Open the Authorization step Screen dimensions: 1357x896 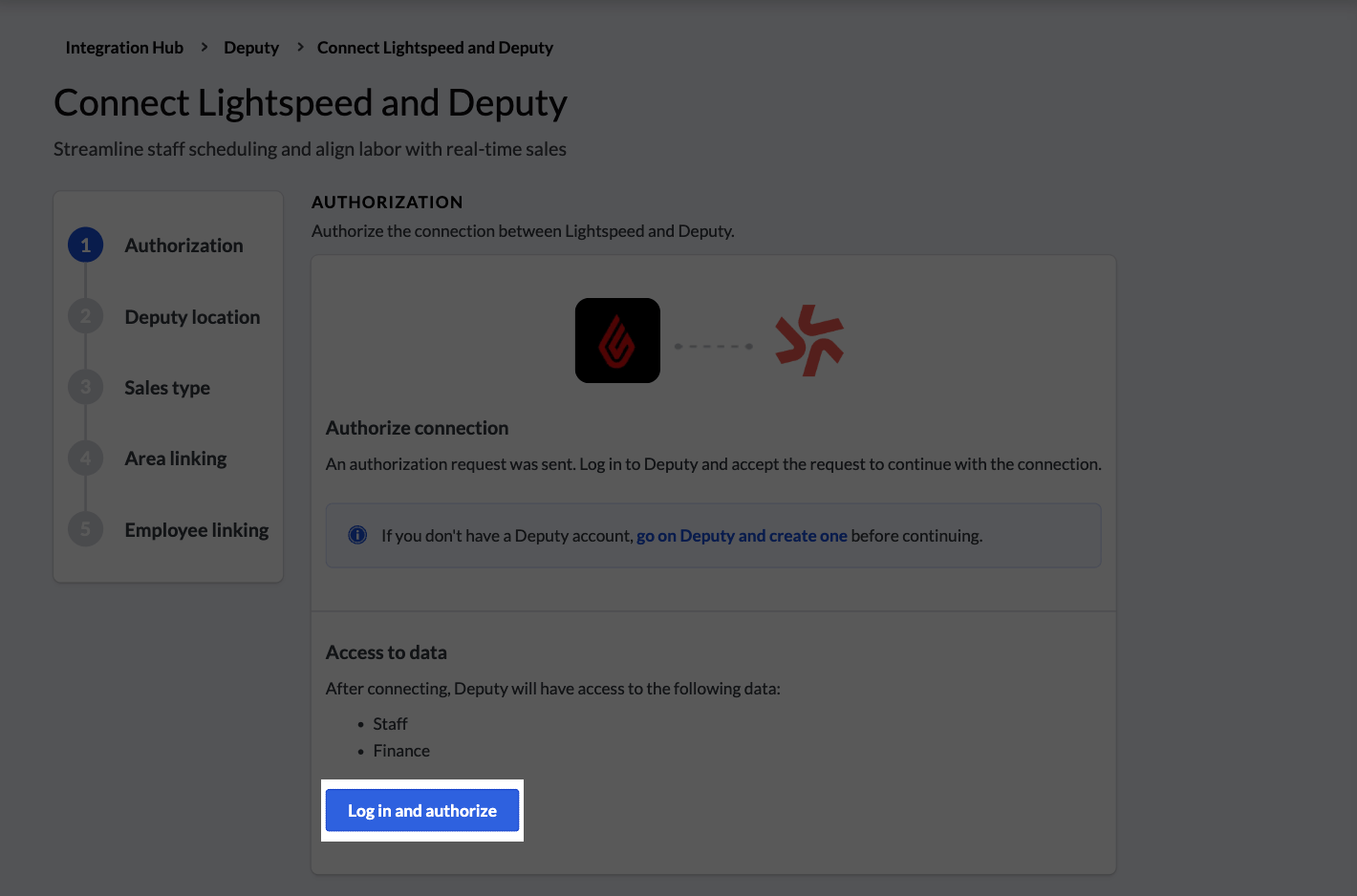183,245
